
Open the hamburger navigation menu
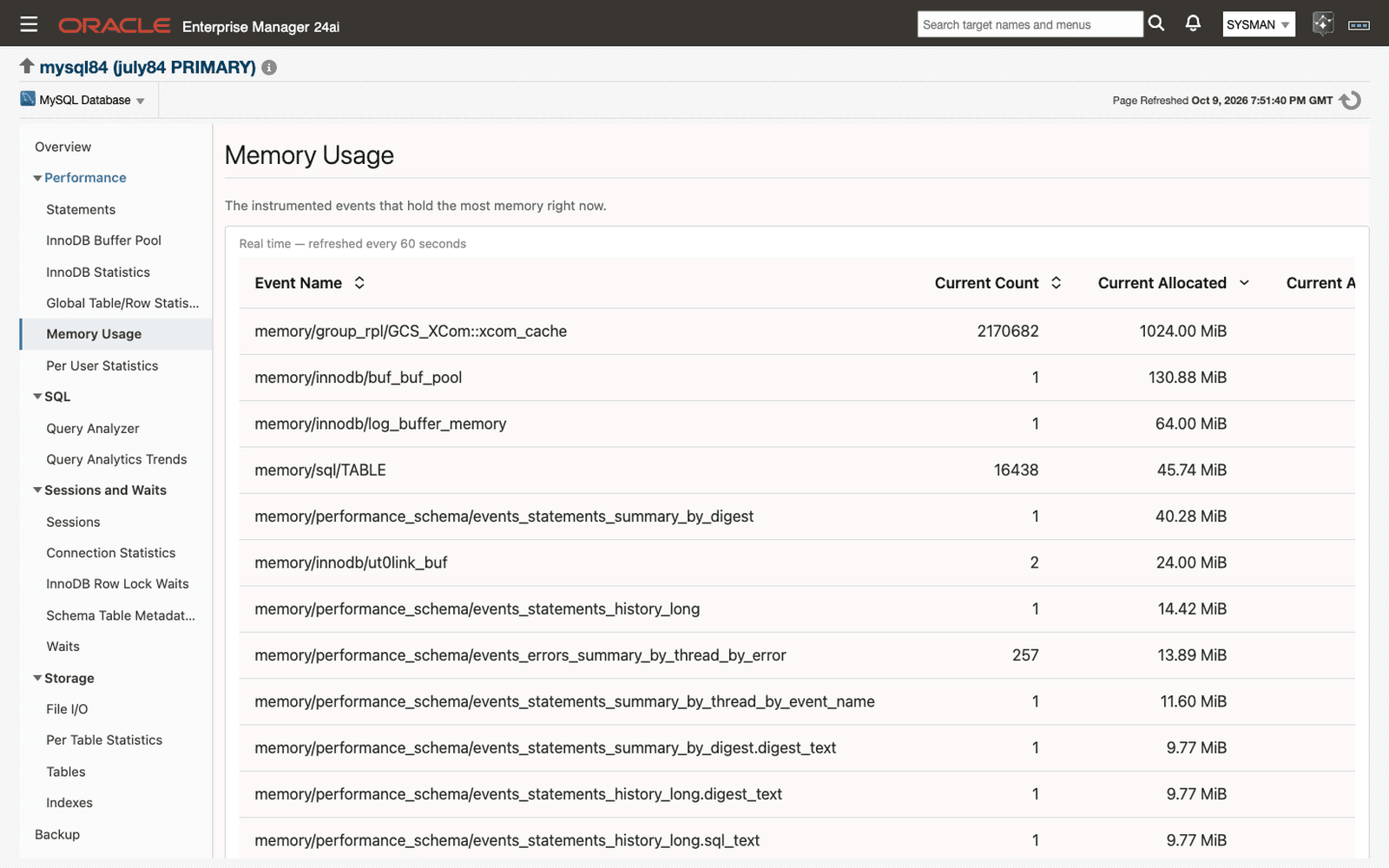(x=29, y=24)
